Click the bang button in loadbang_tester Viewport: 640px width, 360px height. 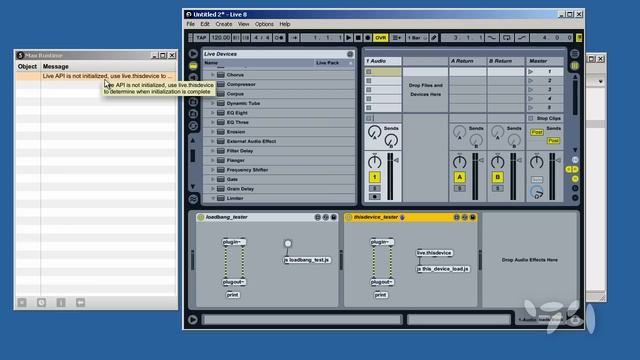(x=288, y=244)
